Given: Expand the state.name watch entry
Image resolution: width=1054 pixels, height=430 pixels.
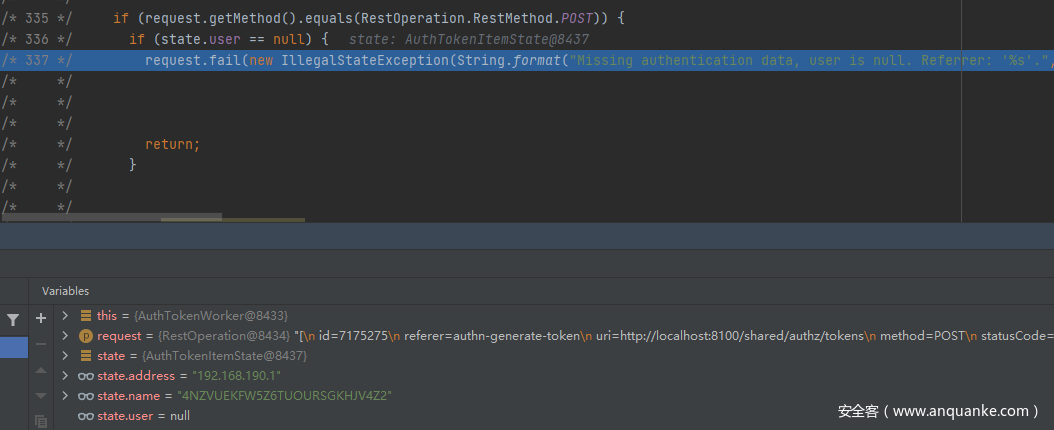Looking at the screenshot, I should pyautogui.click(x=66, y=396).
